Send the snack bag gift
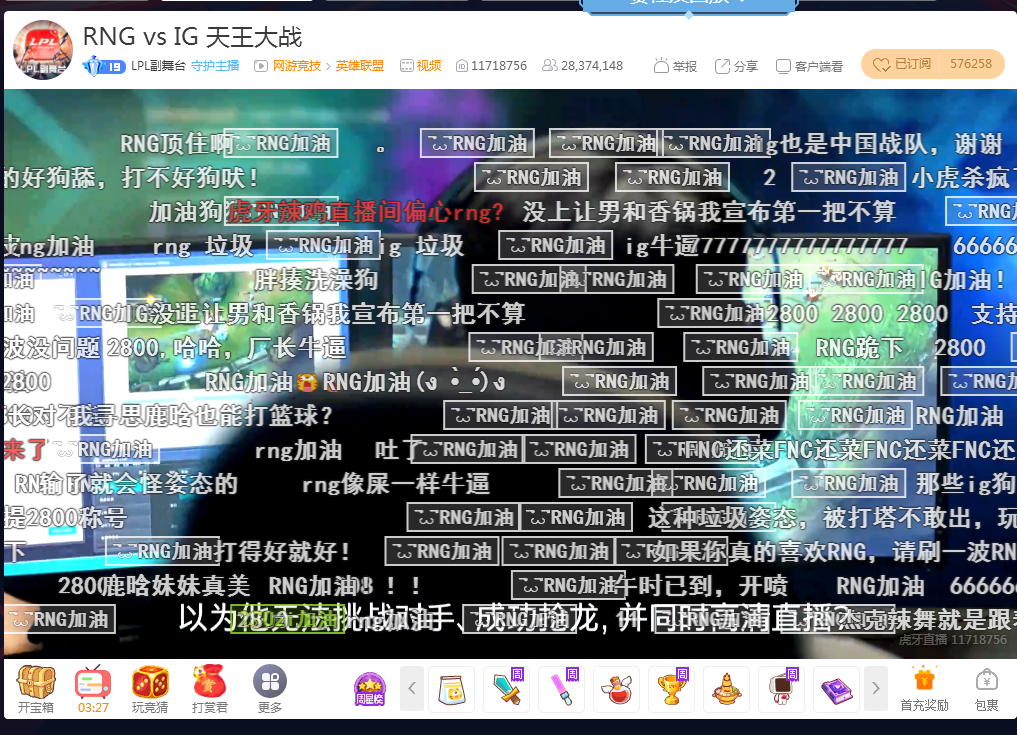 451,689
